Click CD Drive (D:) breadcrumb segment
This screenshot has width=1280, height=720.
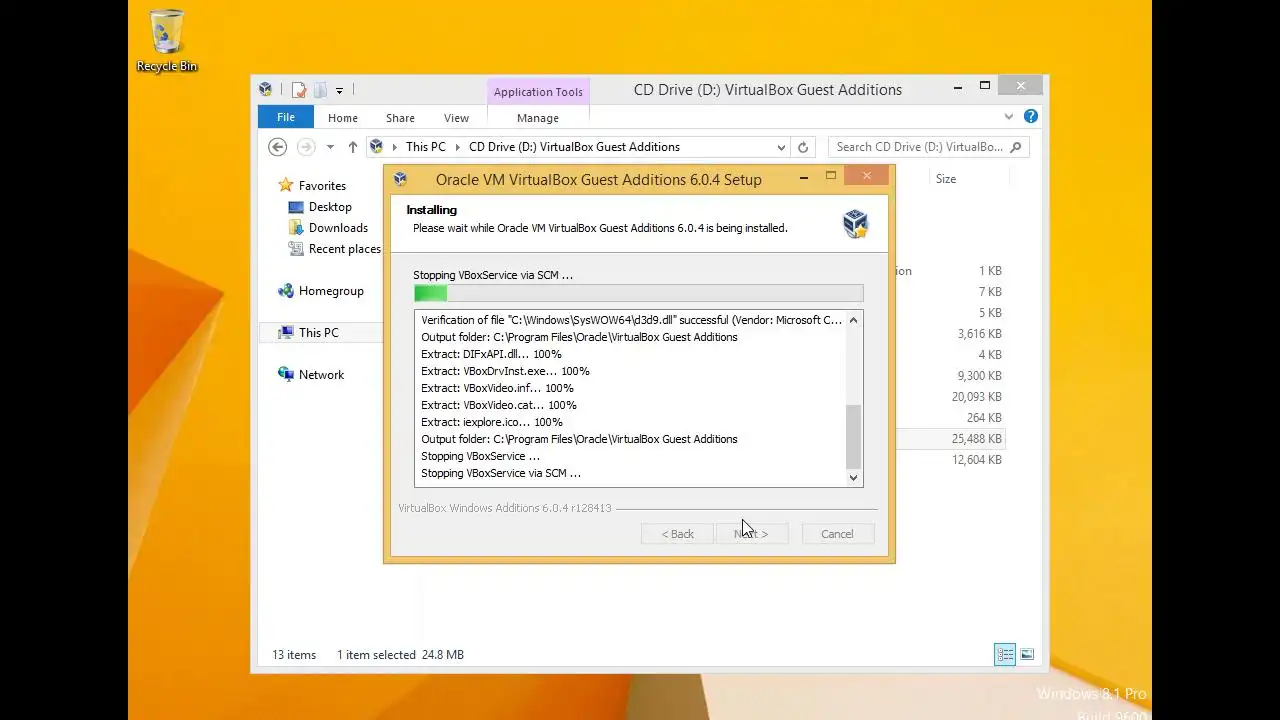coord(574,147)
